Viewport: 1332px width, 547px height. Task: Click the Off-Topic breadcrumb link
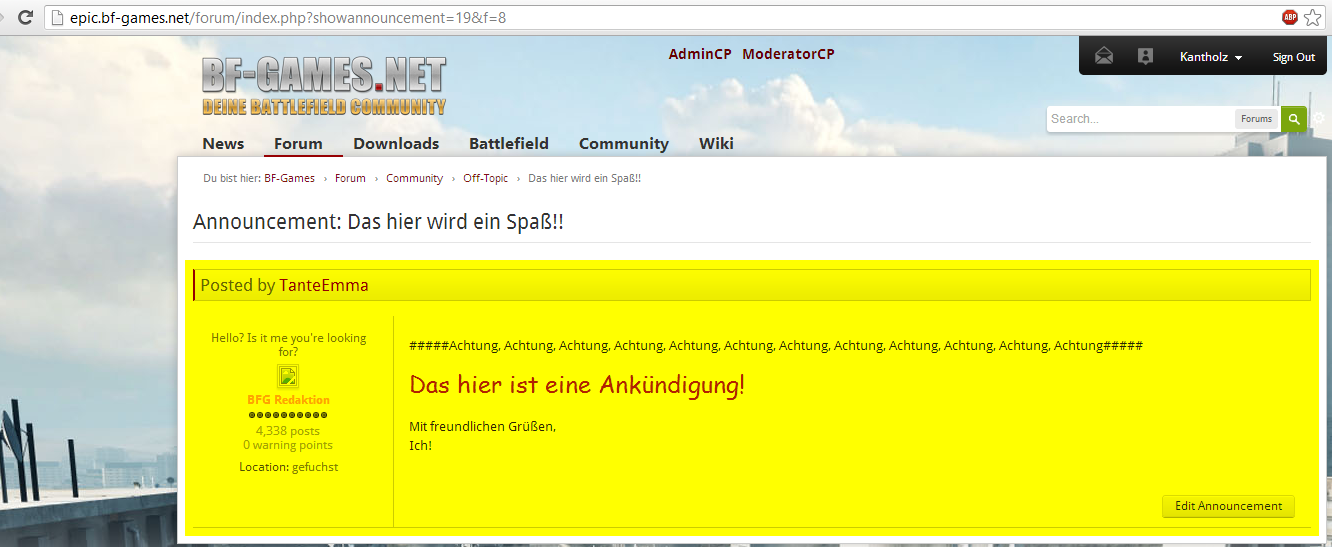point(485,178)
